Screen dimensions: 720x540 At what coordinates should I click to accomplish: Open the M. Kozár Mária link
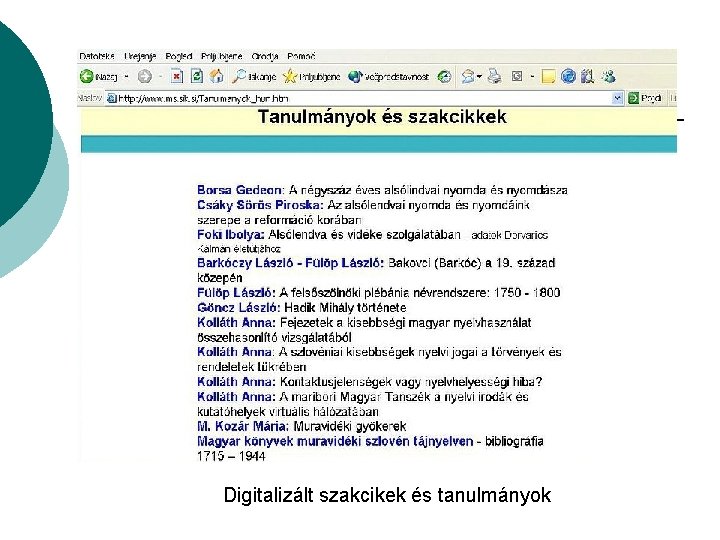coord(243,427)
